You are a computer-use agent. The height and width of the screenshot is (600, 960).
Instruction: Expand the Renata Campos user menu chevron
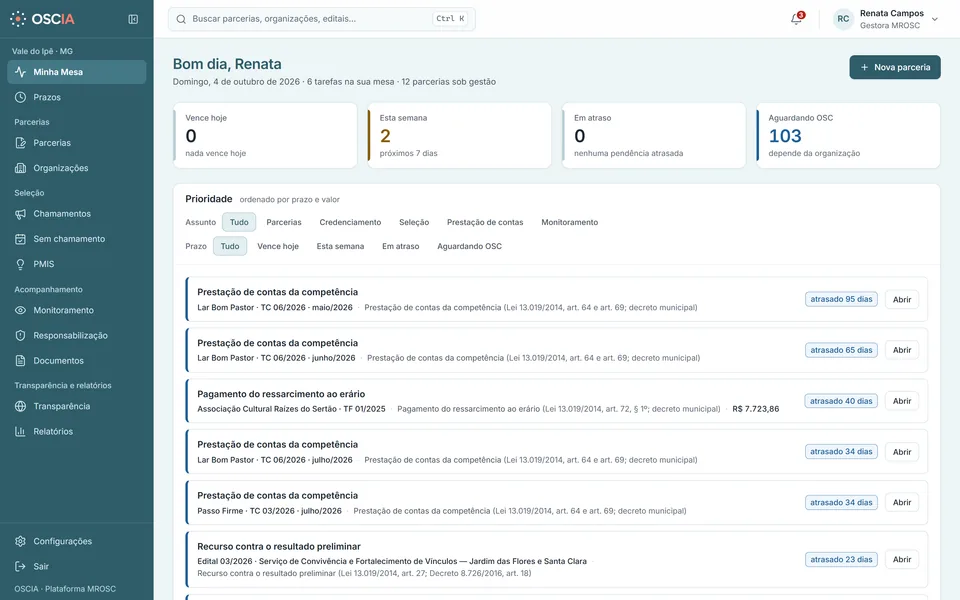click(x=935, y=19)
